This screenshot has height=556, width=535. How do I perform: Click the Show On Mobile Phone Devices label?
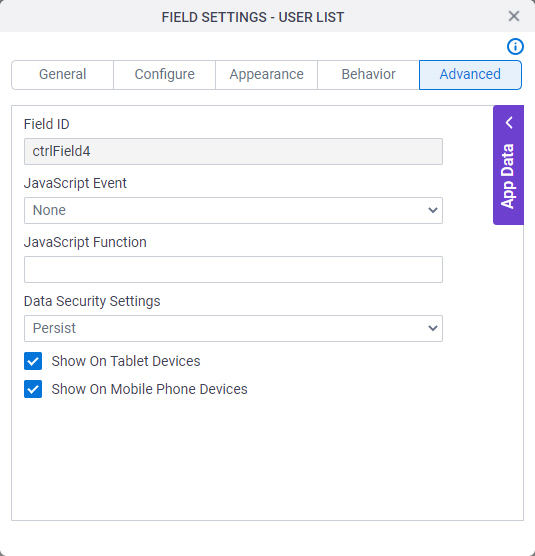coord(149,389)
